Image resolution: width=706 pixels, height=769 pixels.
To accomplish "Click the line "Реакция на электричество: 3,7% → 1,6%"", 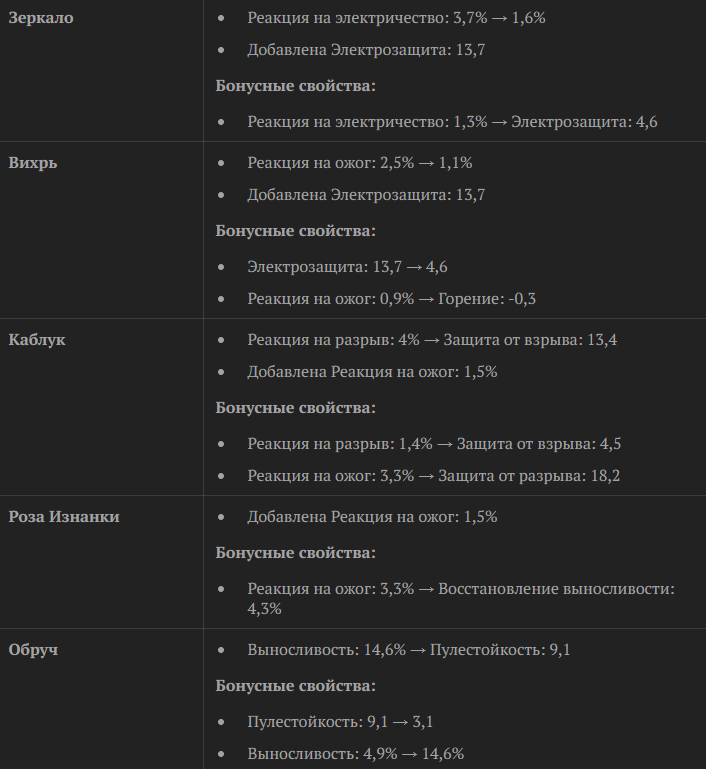I will tap(396, 19).
